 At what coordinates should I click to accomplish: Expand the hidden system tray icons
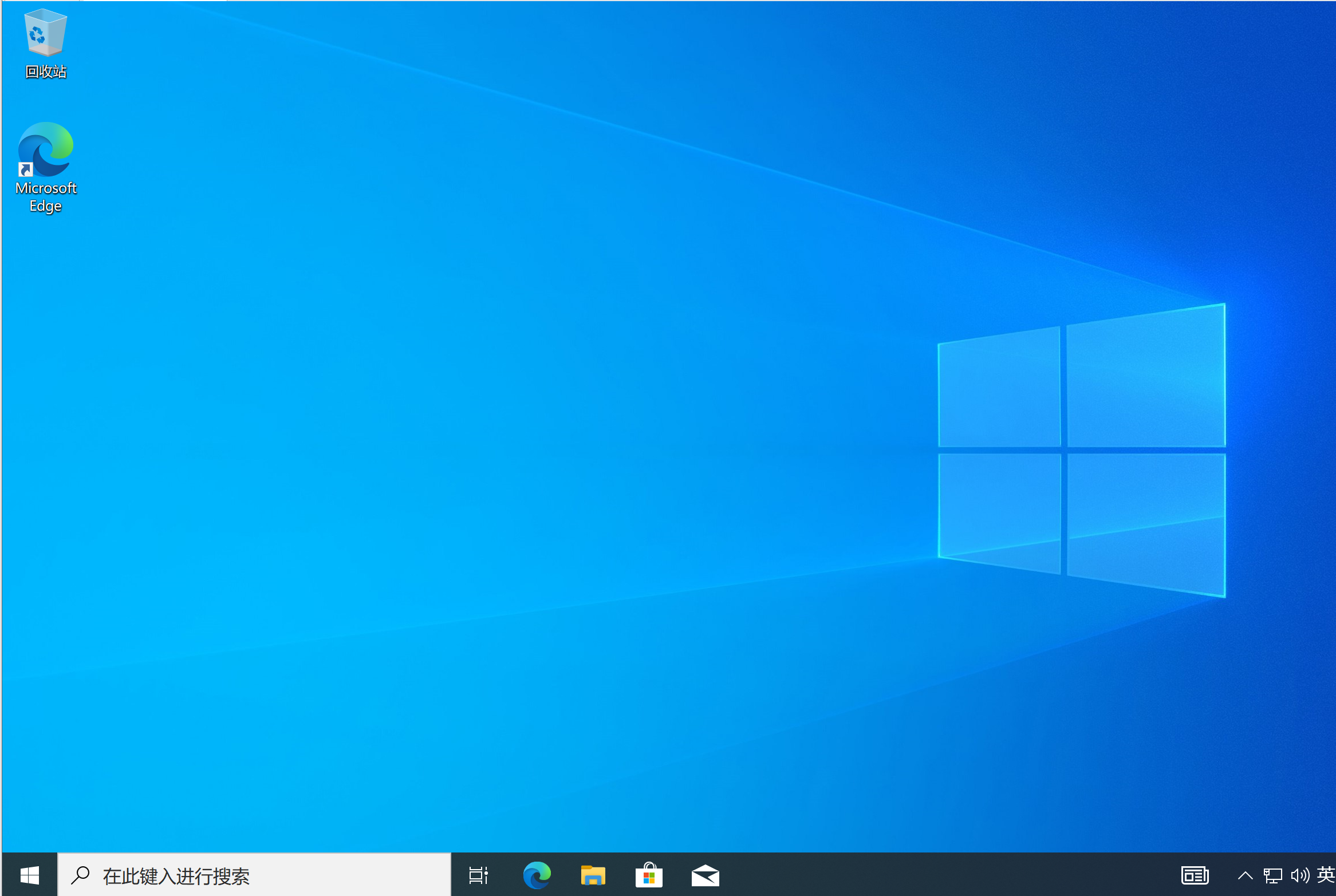pyautogui.click(x=1245, y=875)
